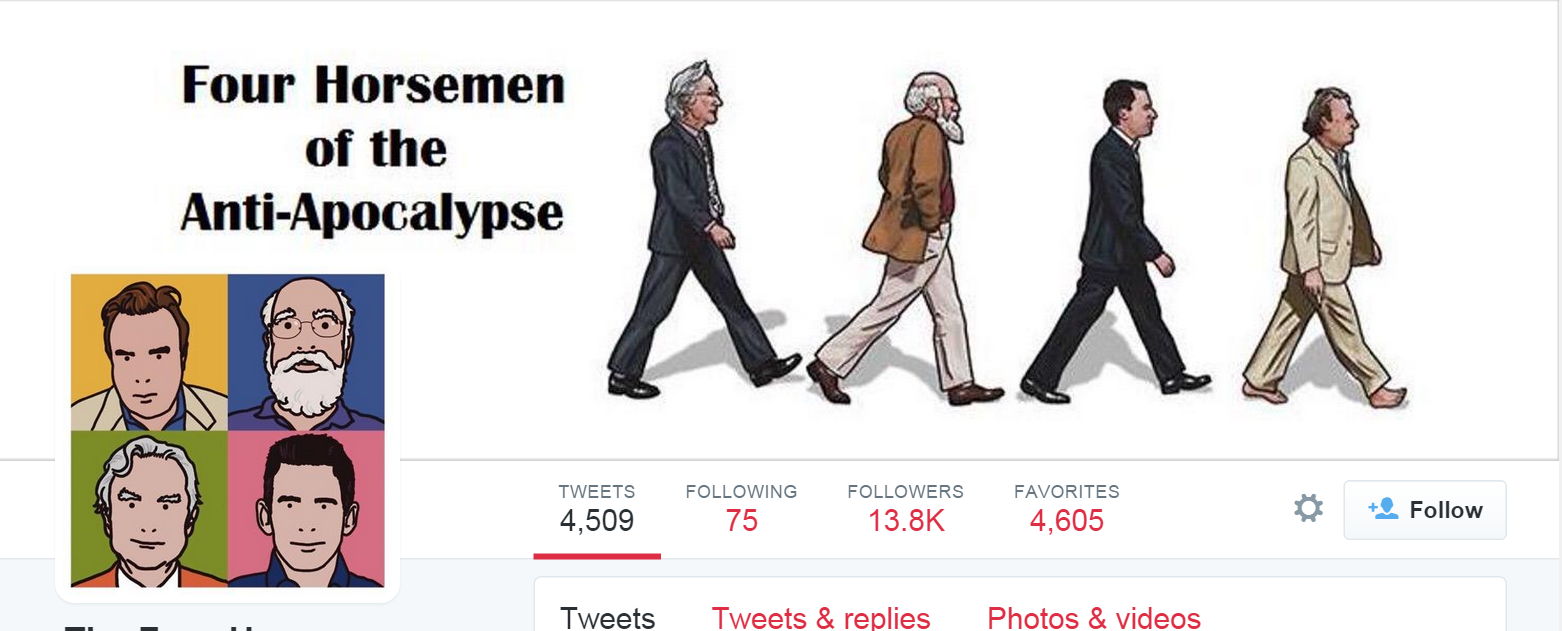Open the gear settings dropdown
The image size is (1562, 631).
[1308, 509]
